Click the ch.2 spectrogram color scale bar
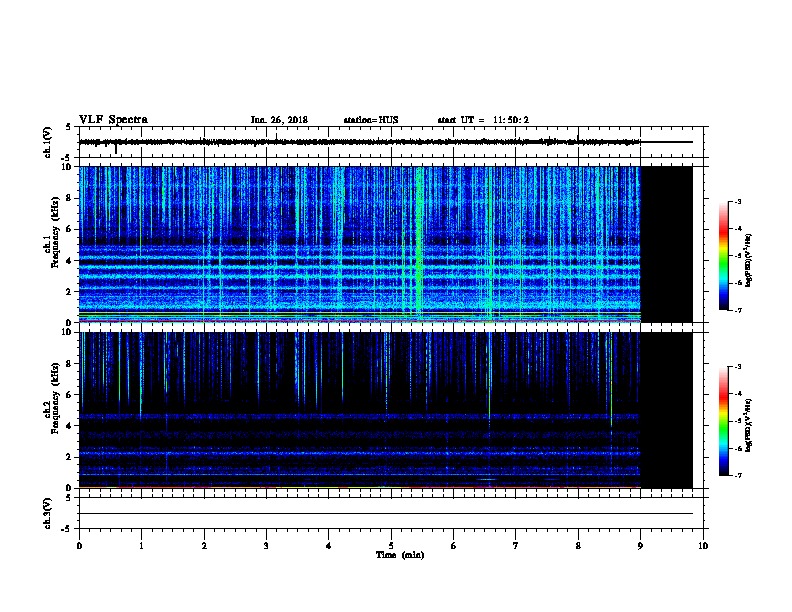 tap(723, 421)
